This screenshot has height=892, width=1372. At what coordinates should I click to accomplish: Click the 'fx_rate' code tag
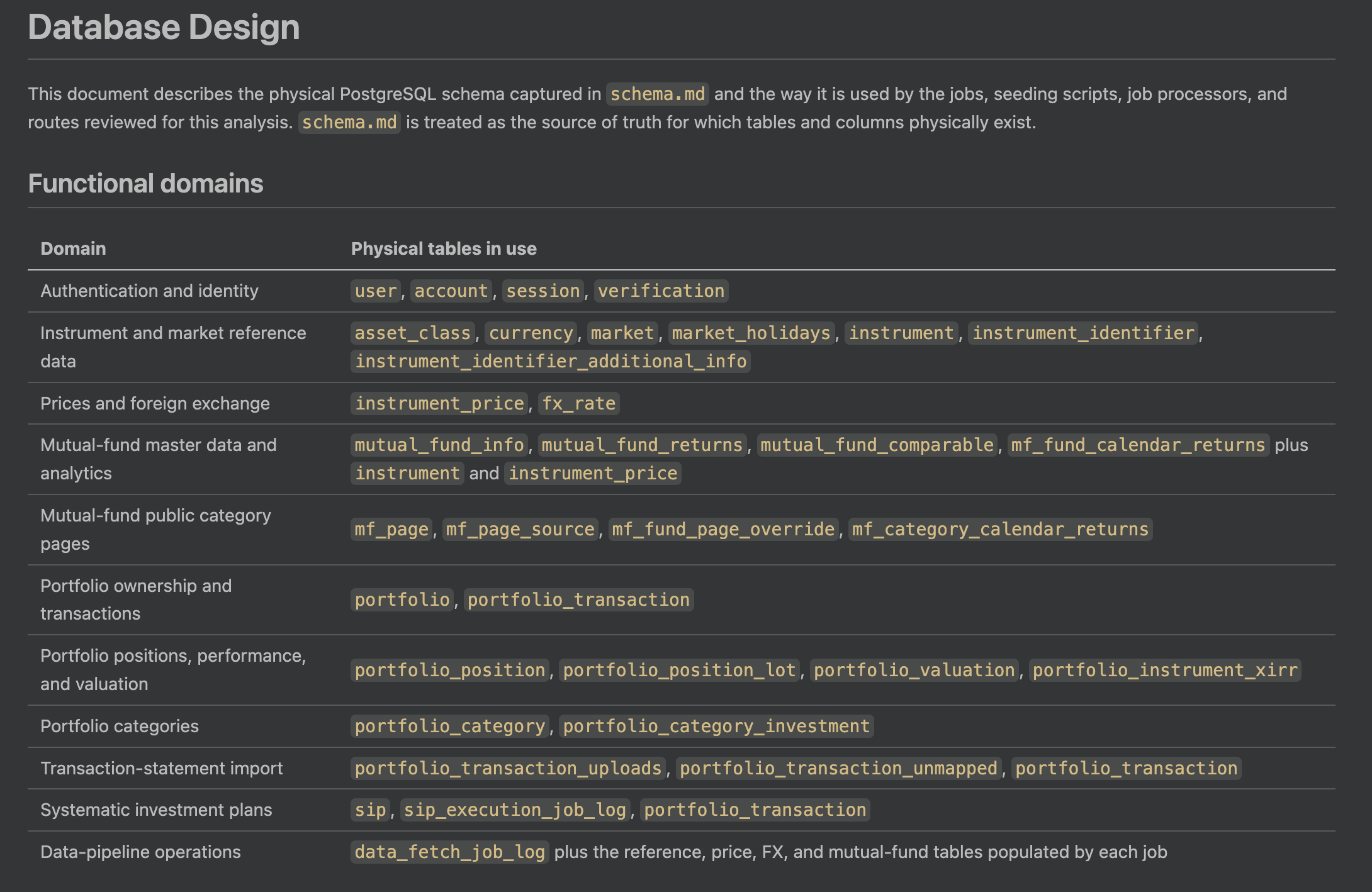[579, 403]
